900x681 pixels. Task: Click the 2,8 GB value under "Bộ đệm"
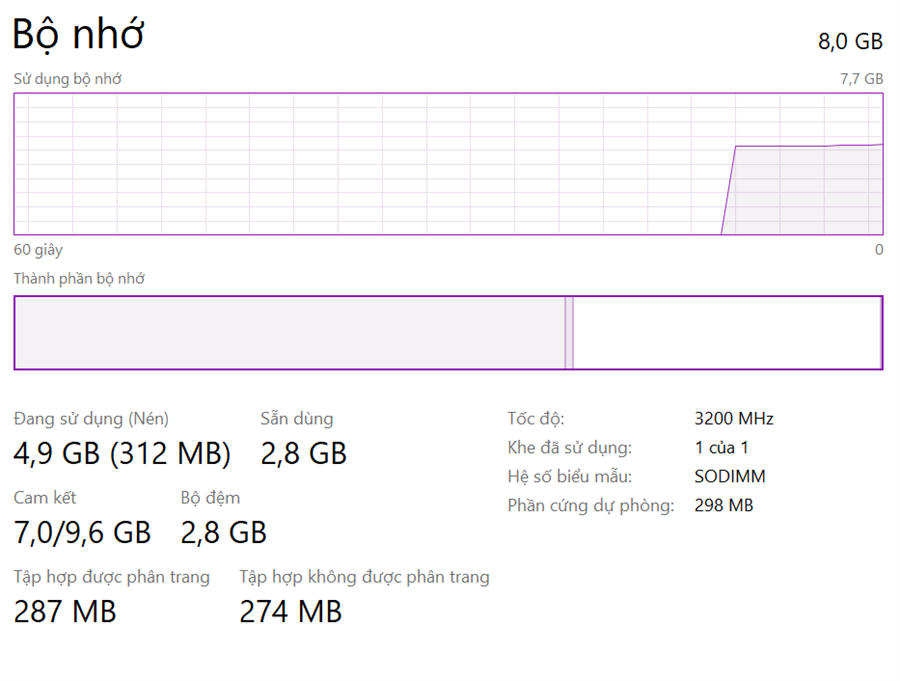click(x=223, y=533)
